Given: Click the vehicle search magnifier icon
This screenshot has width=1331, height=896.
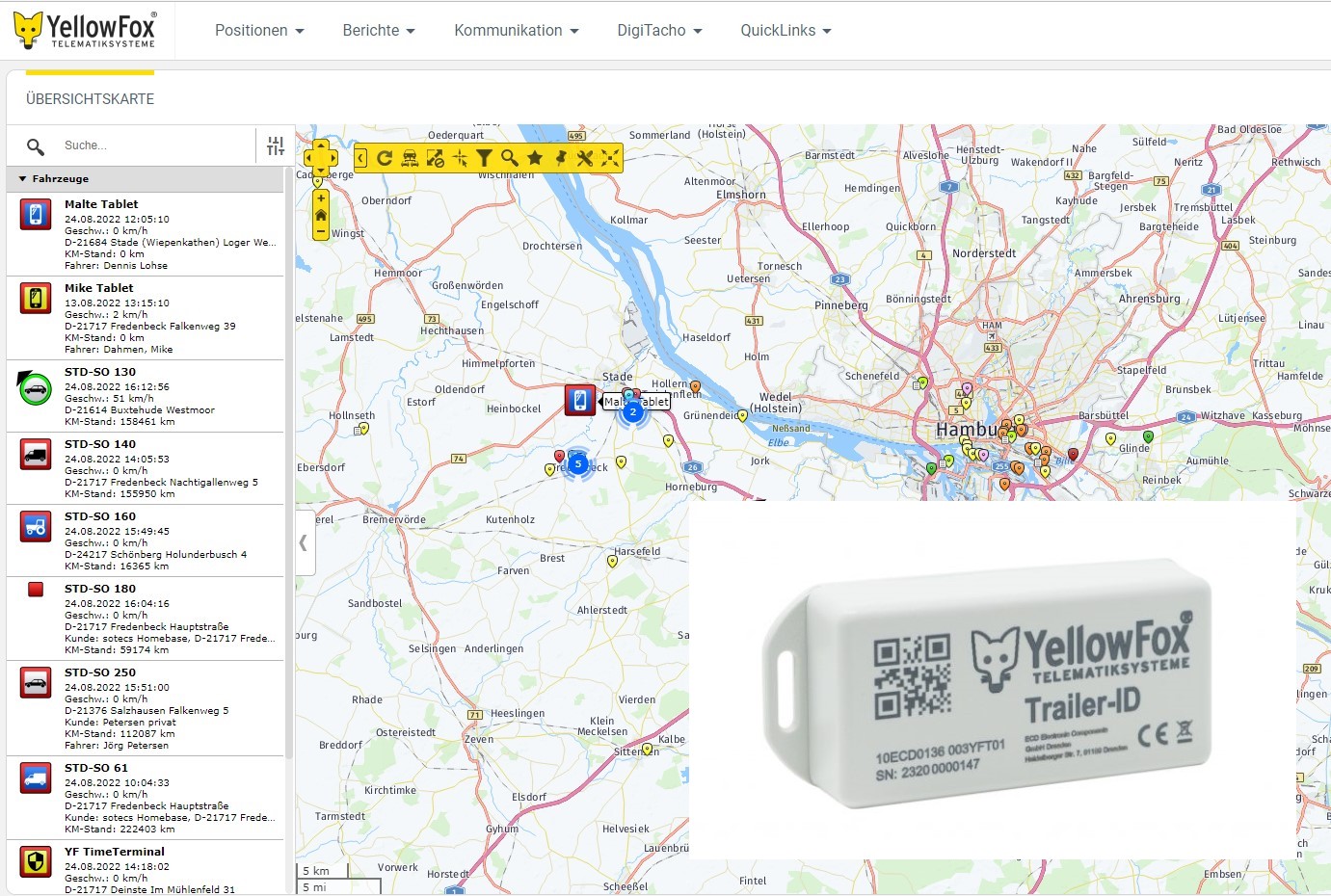Looking at the screenshot, I should (36, 146).
